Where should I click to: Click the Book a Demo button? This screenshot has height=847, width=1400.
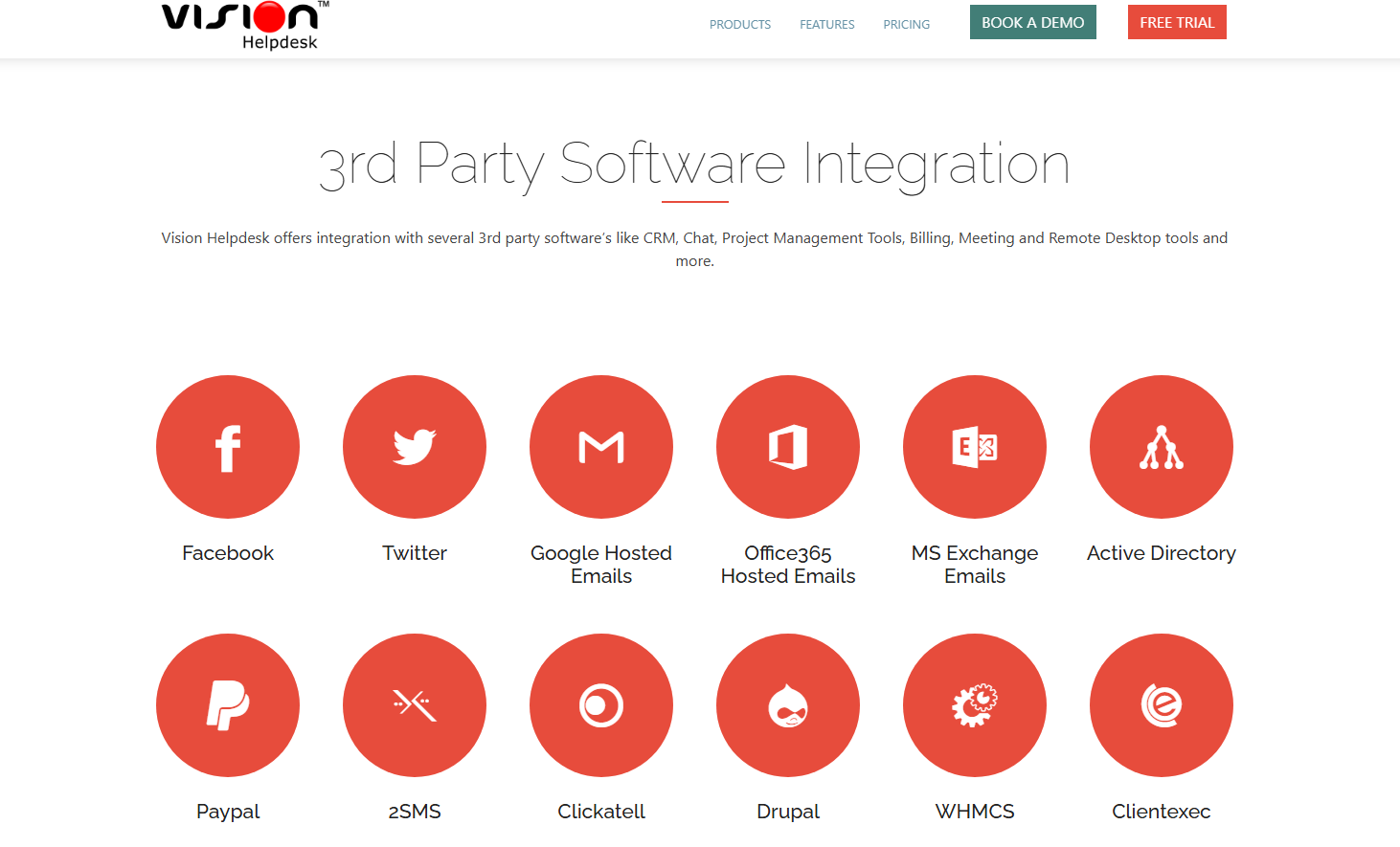point(1033,22)
